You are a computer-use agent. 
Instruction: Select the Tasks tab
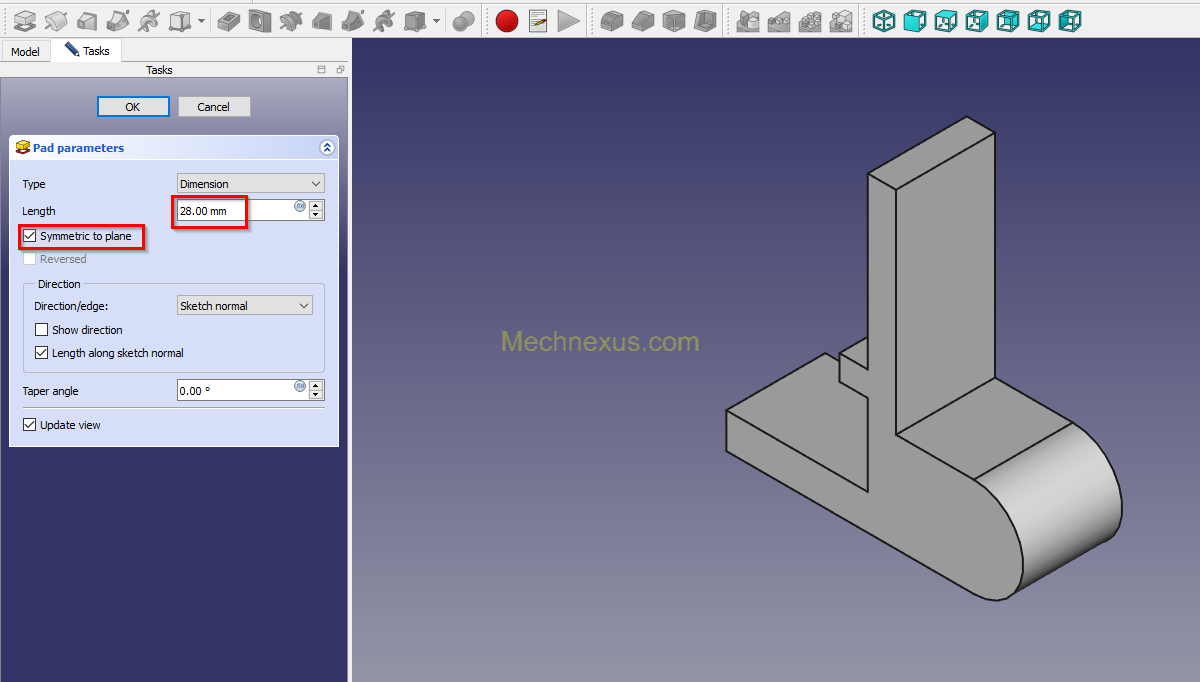point(87,50)
